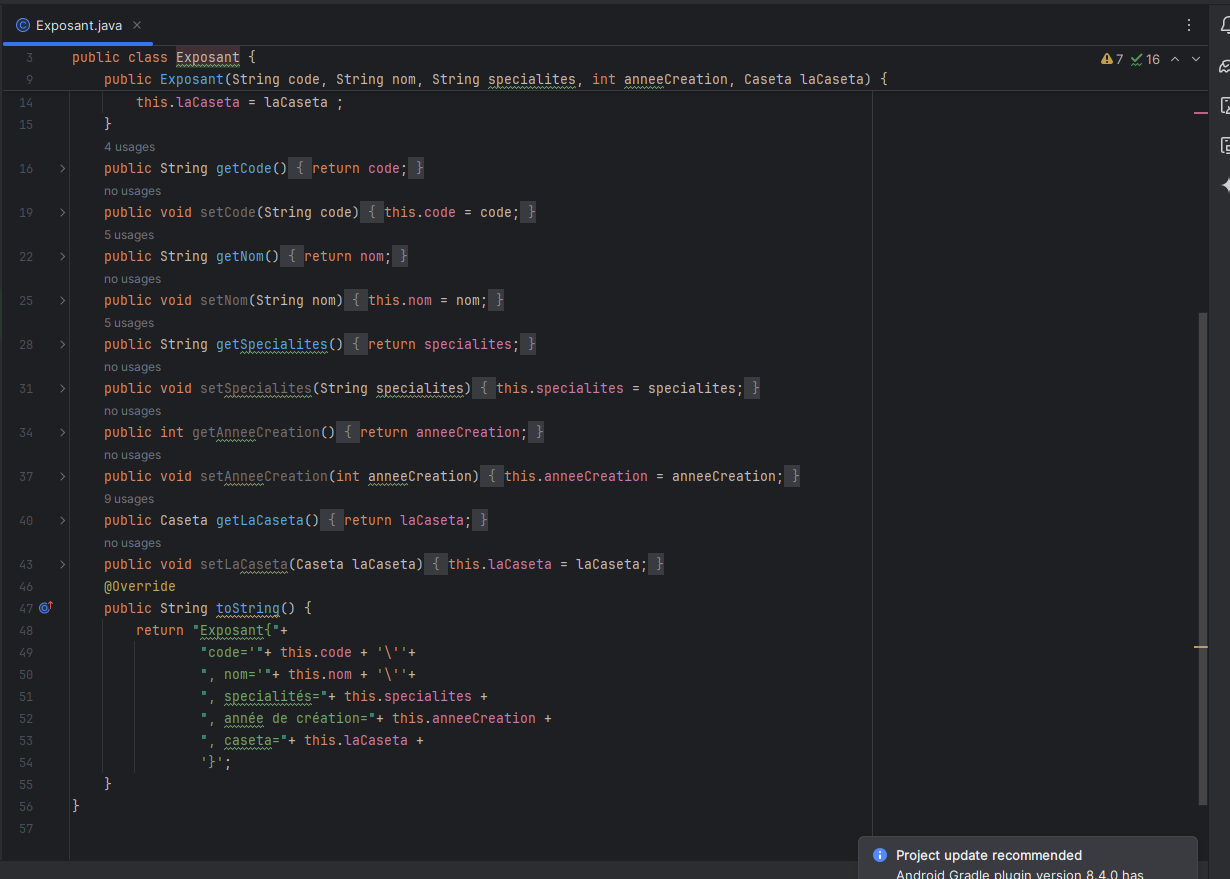Click 'this.laCaseta' on line 53
The width and height of the screenshot is (1230, 879).
[356, 741]
